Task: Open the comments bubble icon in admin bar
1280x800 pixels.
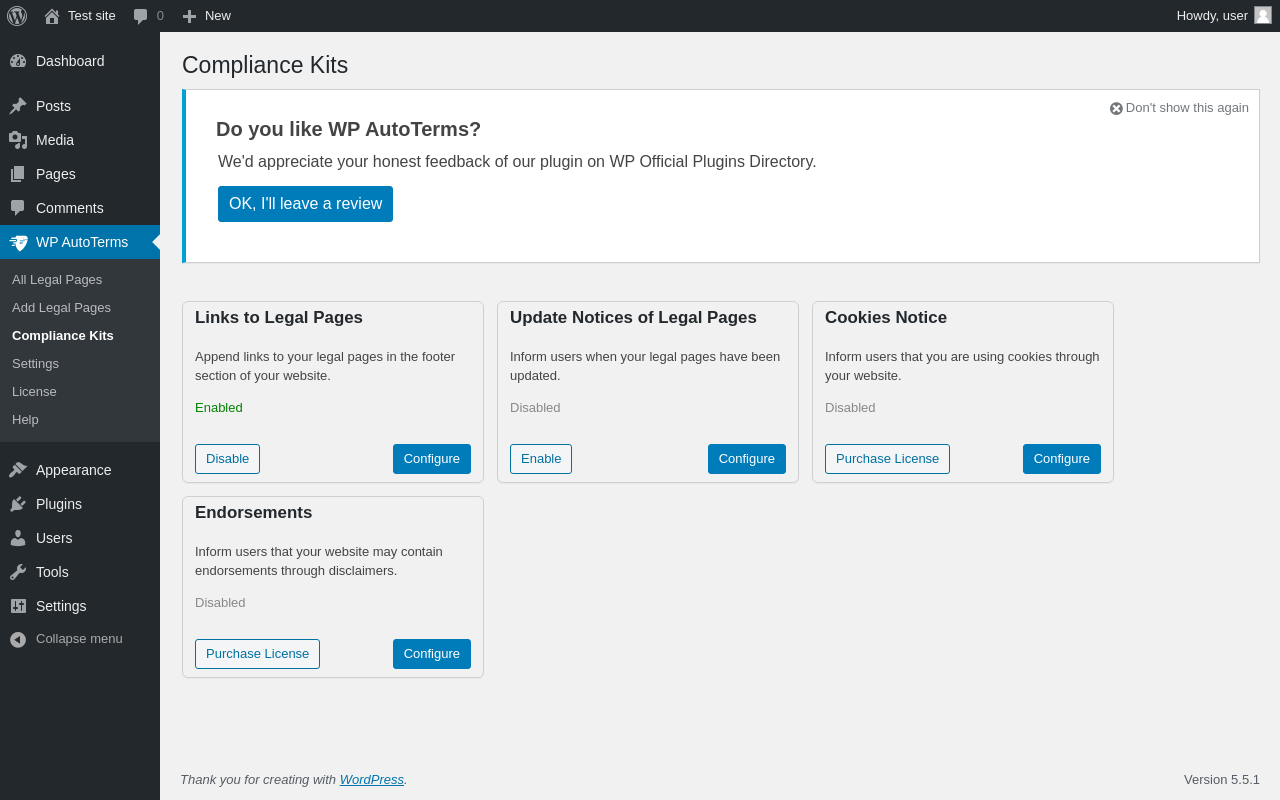Action: point(141,16)
